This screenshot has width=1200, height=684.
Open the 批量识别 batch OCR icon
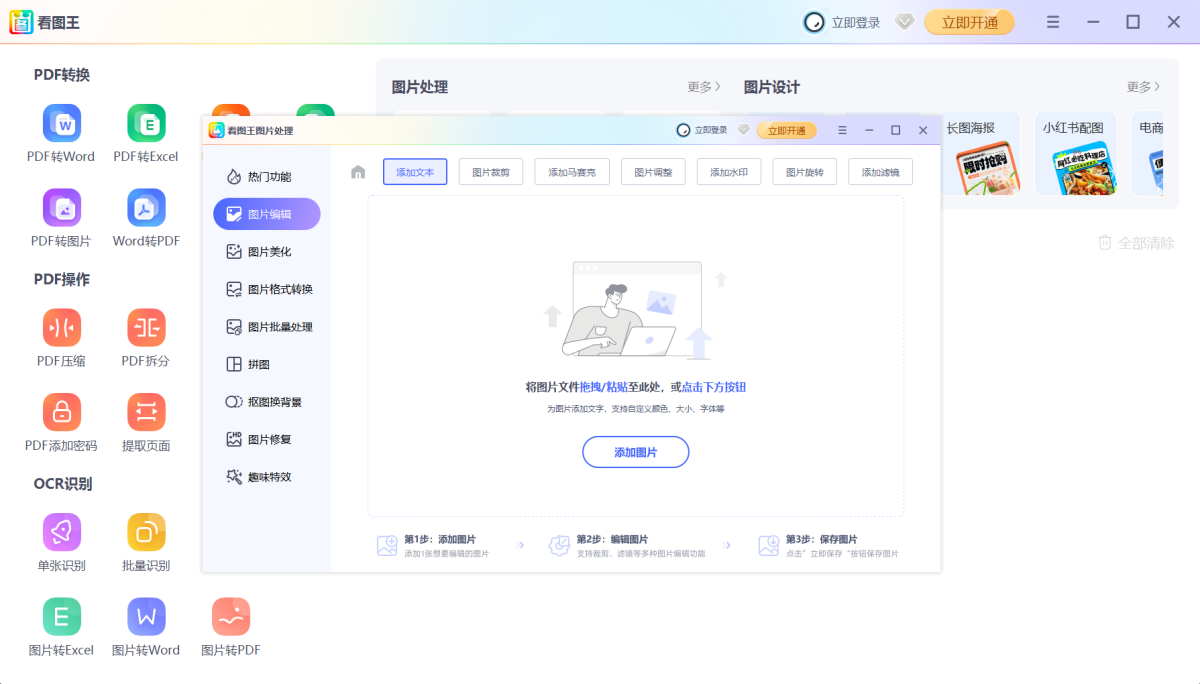tap(146, 532)
